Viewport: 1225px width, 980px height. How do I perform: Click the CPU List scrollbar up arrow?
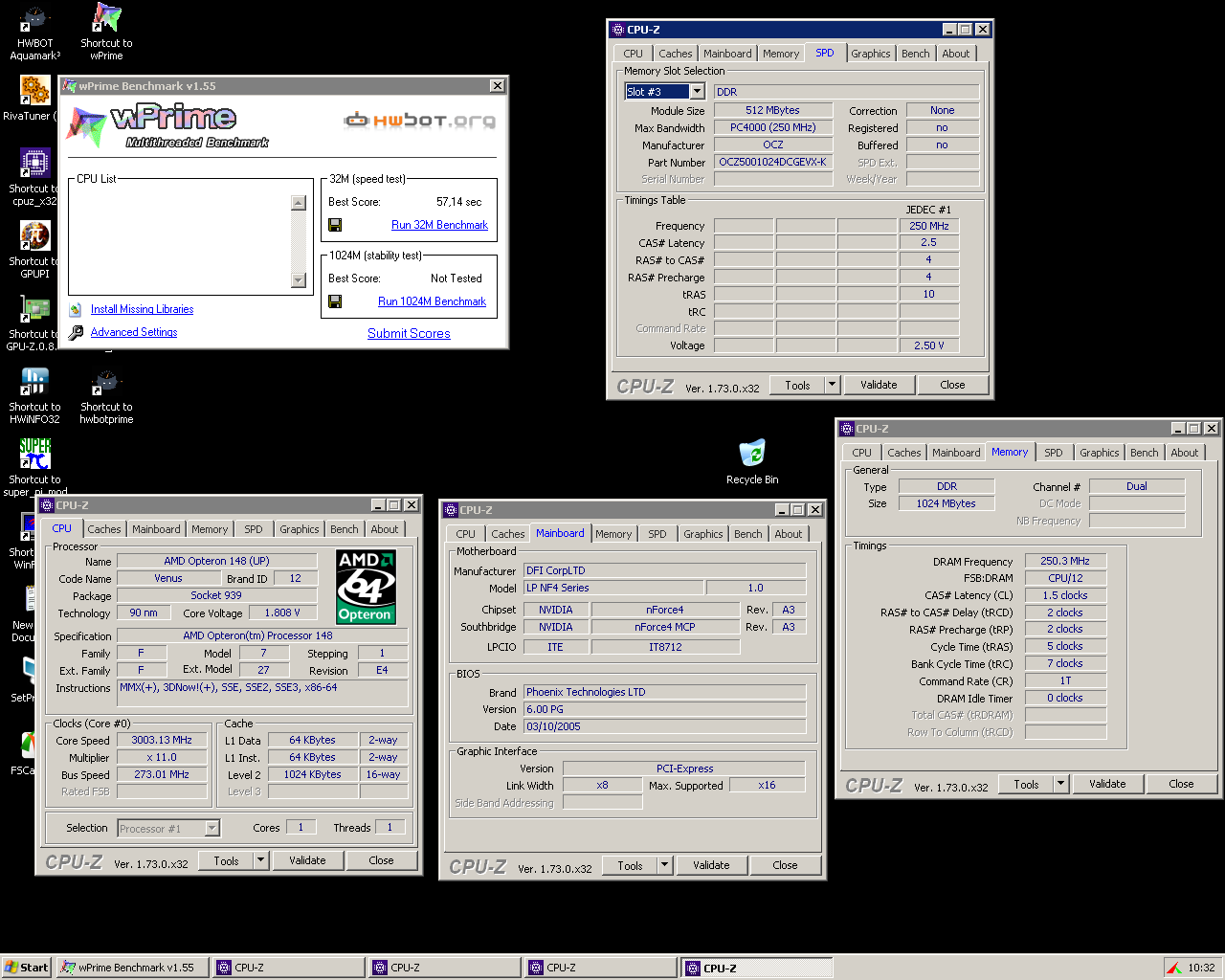299,203
